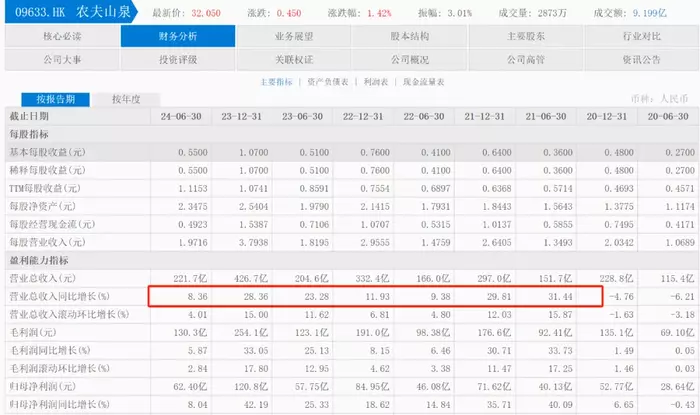Open the 行业对比 tab
The height and width of the screenshot is (415, 700).
tap(642, 36)
